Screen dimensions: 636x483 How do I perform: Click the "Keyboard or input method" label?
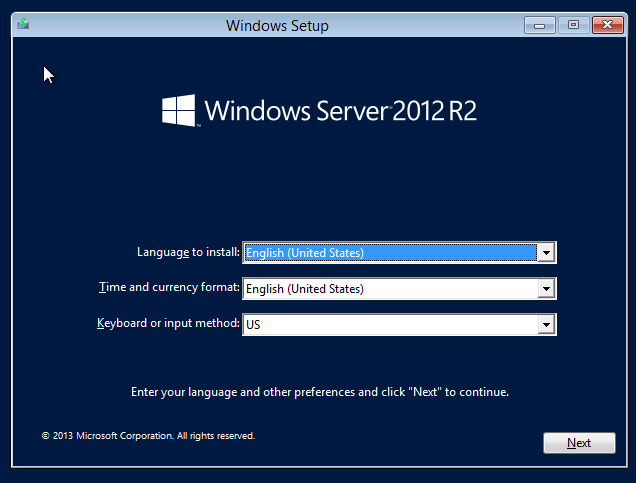[x=168, y=324]
